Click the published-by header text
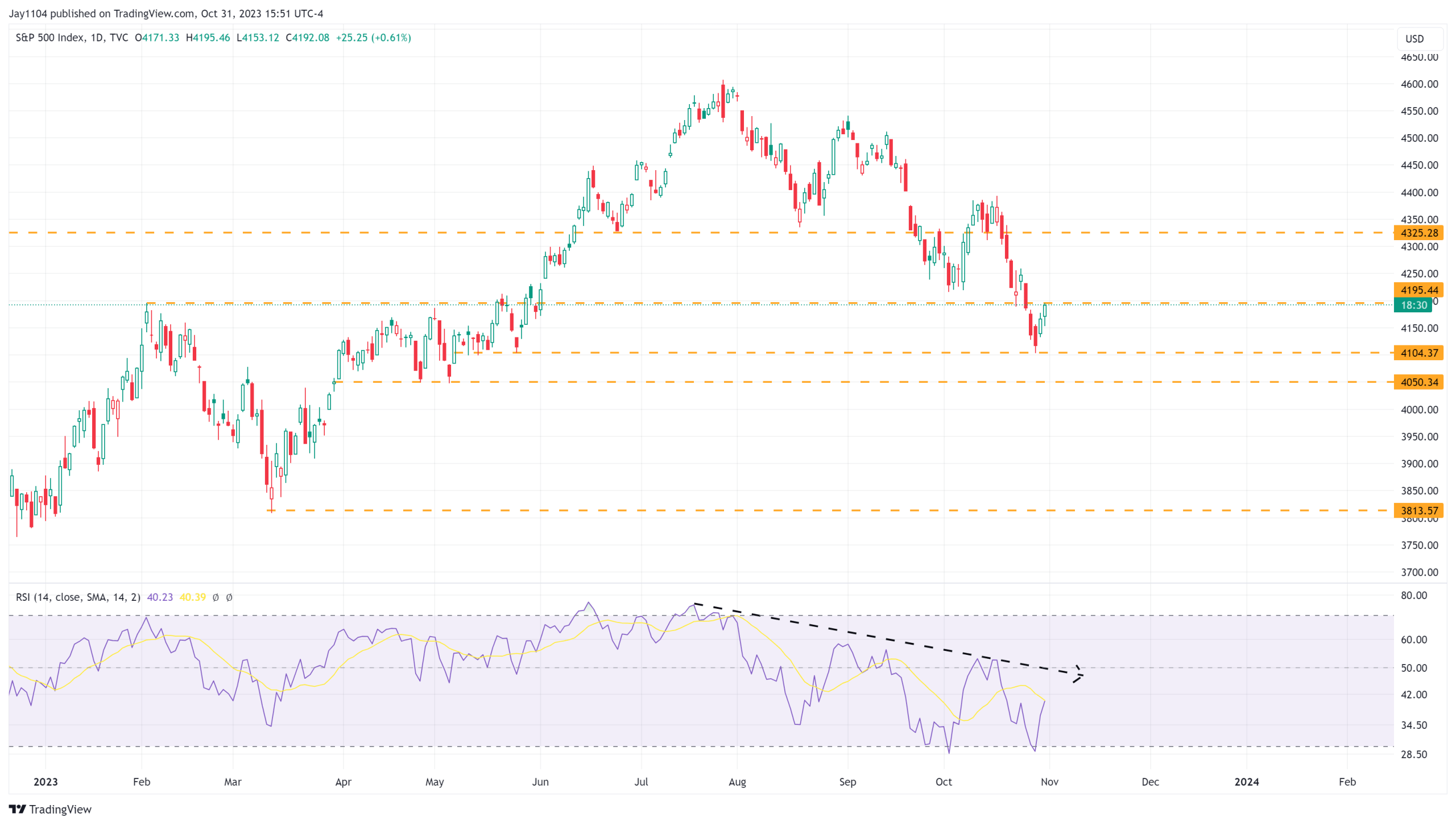The width and height of the screenshot is (1456, 825). (x=166, y=13)
